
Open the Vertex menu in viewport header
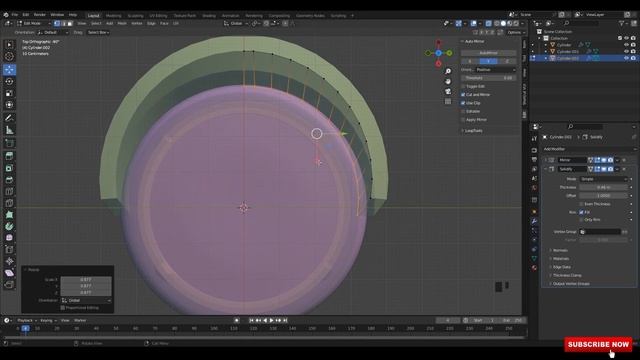click(137, 23)
